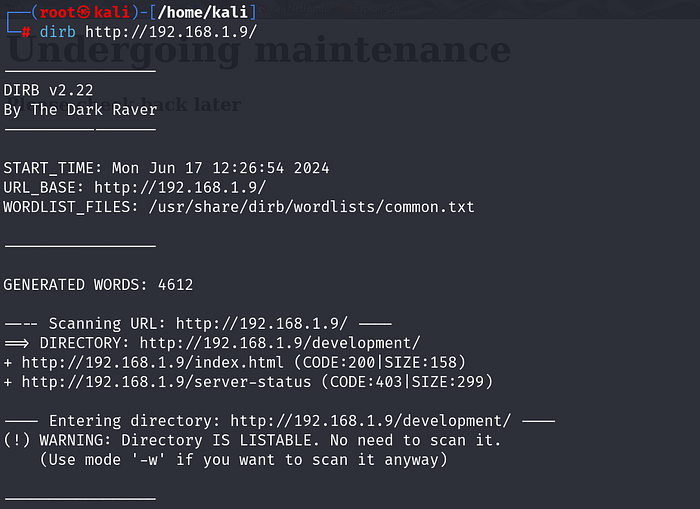The height and width of the screenshot is (509, 700).
Task: Click the red hash prompt symbol
Action: (26, 31)
